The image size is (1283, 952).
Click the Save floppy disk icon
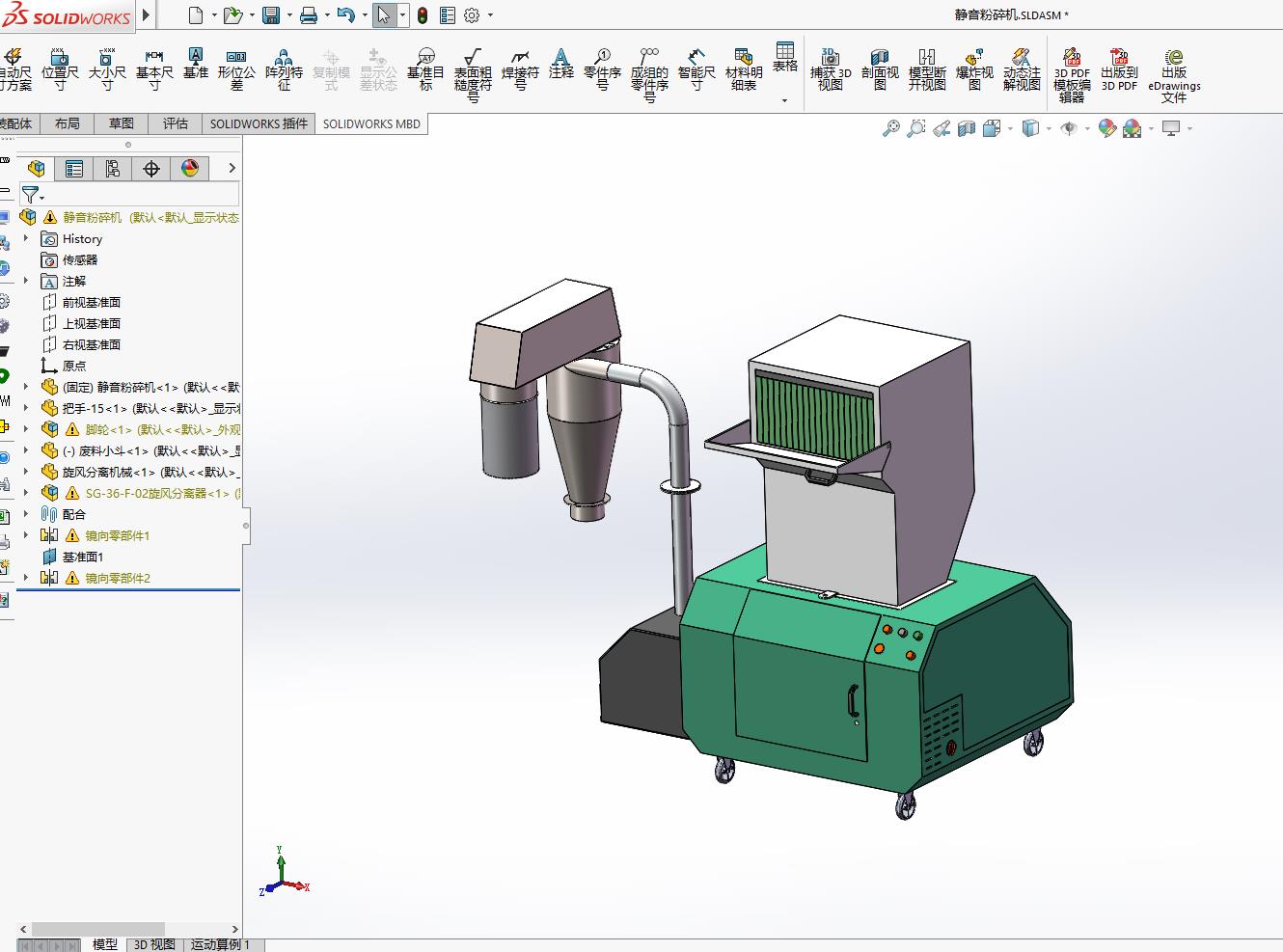(x=271, y=15)
